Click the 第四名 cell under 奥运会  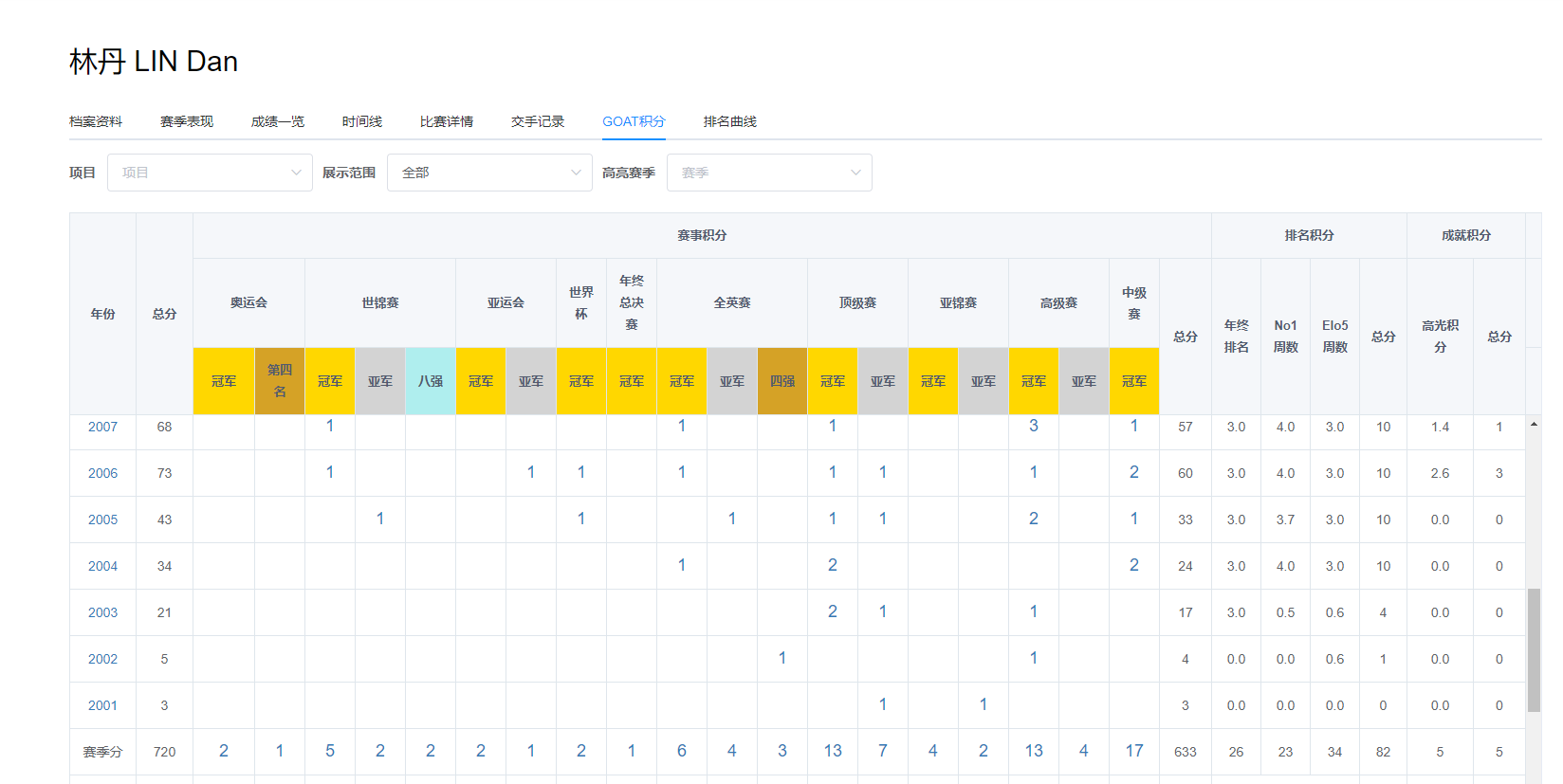(x=280, y=381)
